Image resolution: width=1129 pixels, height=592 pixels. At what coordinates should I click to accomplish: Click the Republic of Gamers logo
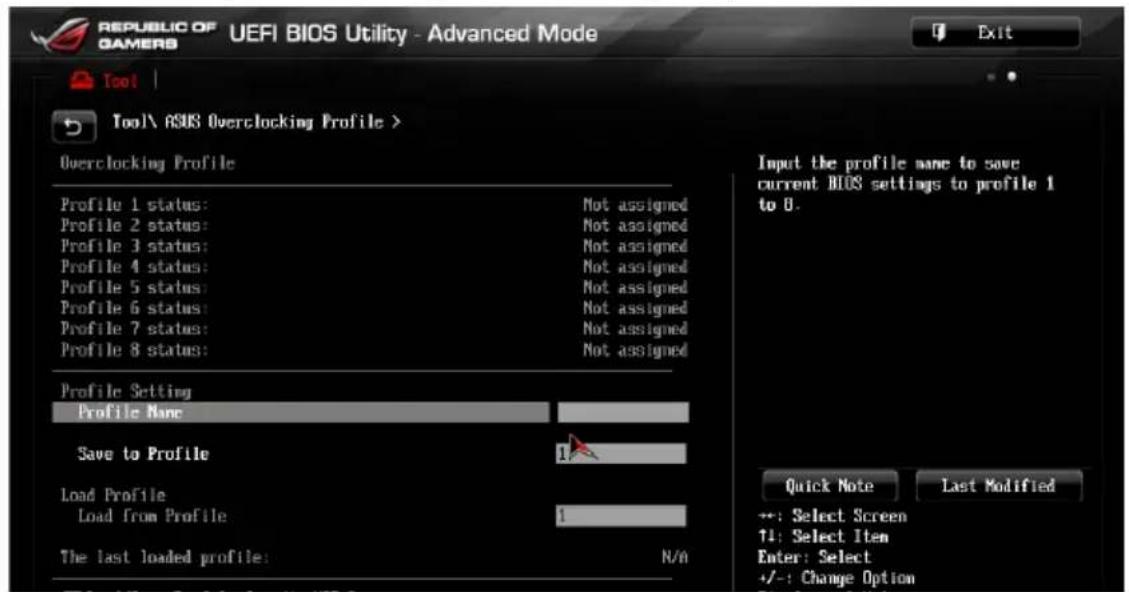tap(125, 35)
